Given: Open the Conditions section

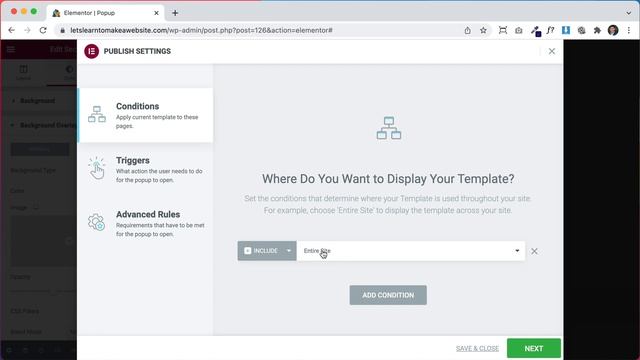Looking at the screenshot, I should 145,115.
